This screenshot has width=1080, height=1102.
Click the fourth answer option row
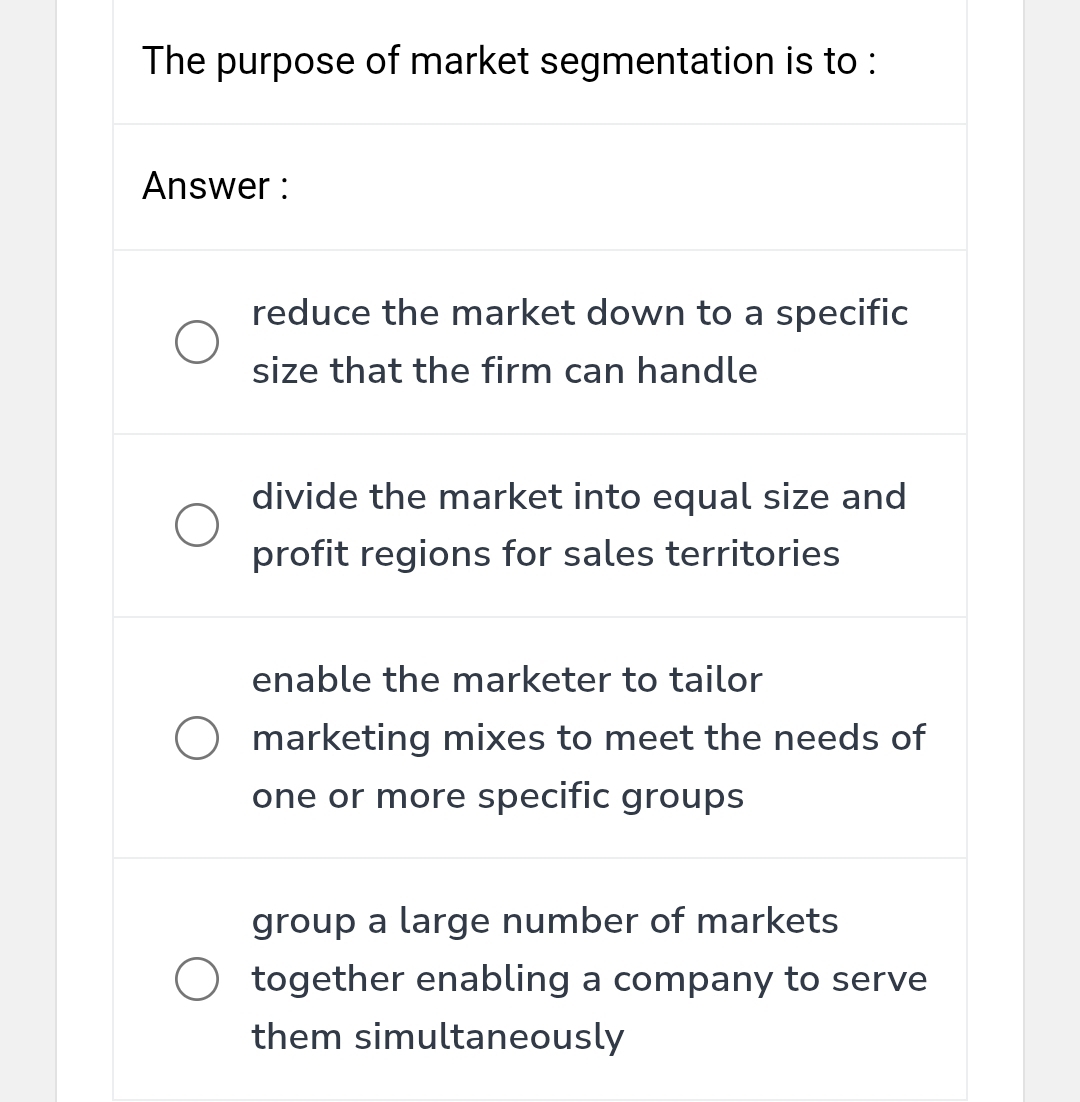(540, 979)
